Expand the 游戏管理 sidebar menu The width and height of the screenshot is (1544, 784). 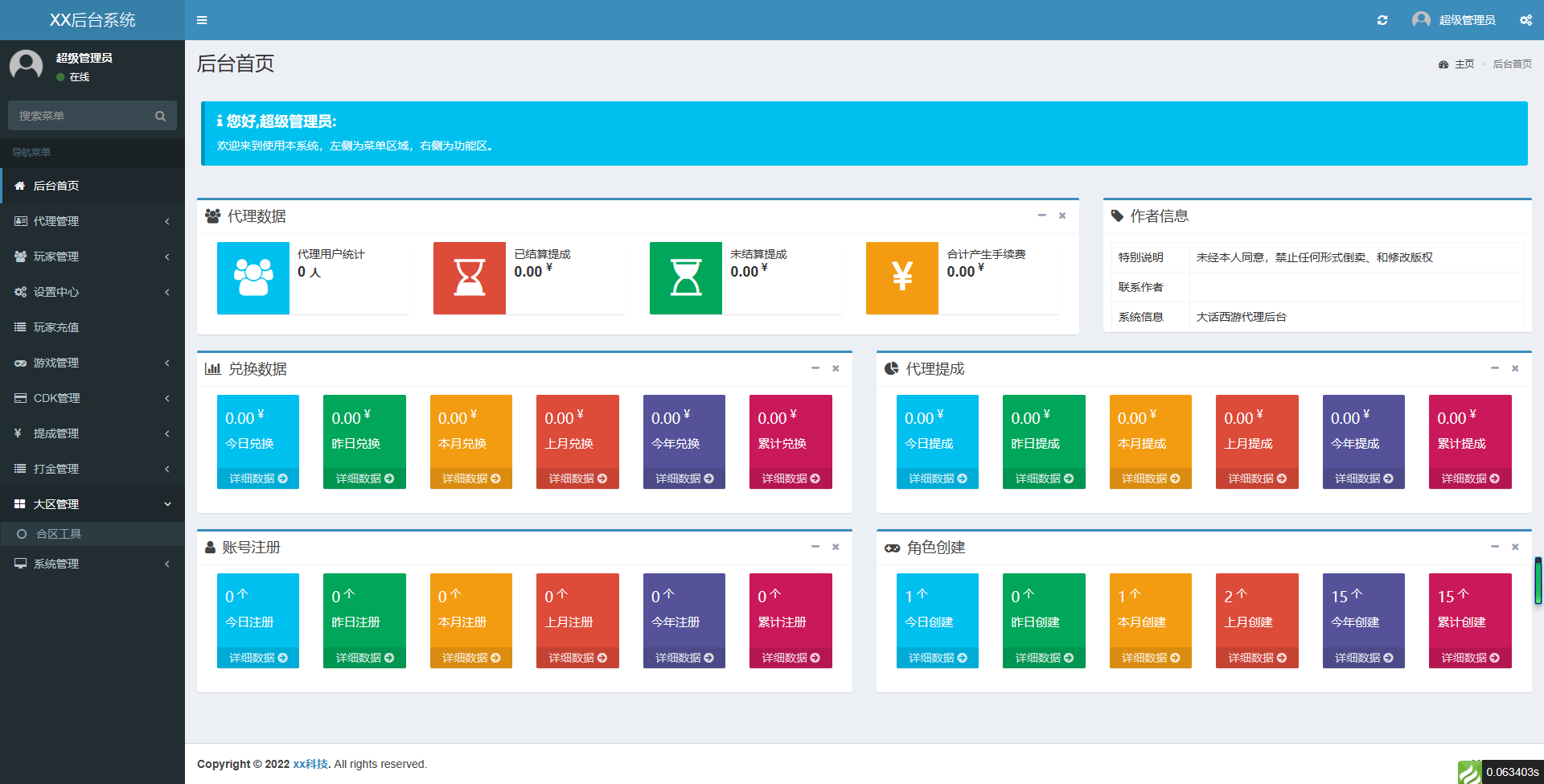pos(92,363)
